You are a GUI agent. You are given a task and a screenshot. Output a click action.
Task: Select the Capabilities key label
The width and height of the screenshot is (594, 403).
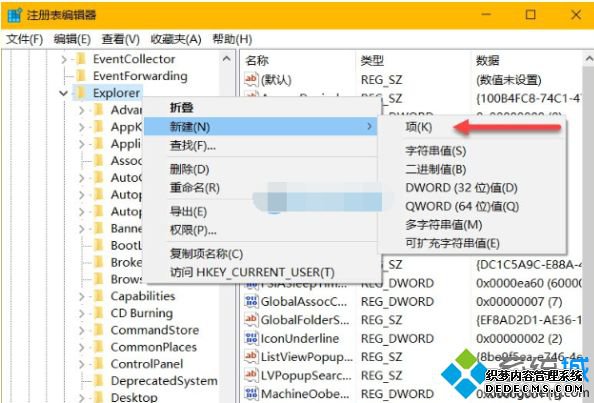click(143, 296)
